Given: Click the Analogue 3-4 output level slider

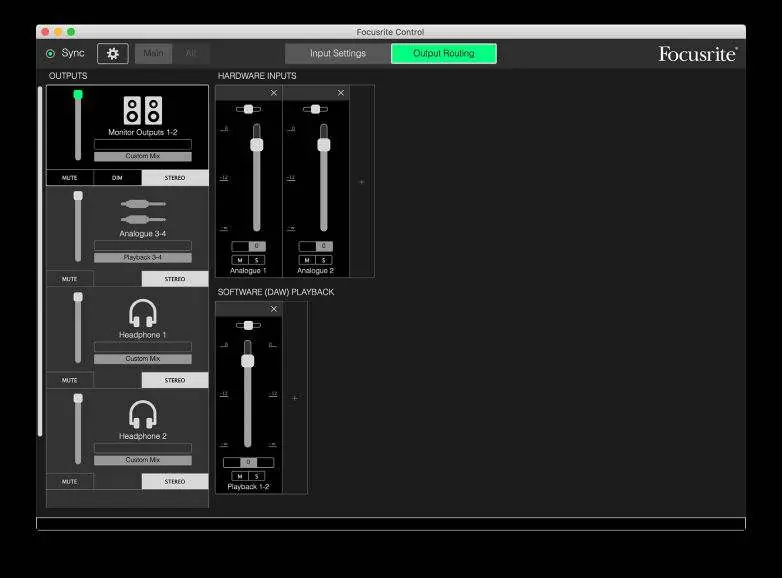Looking at the screenshot, I should 78,226.
